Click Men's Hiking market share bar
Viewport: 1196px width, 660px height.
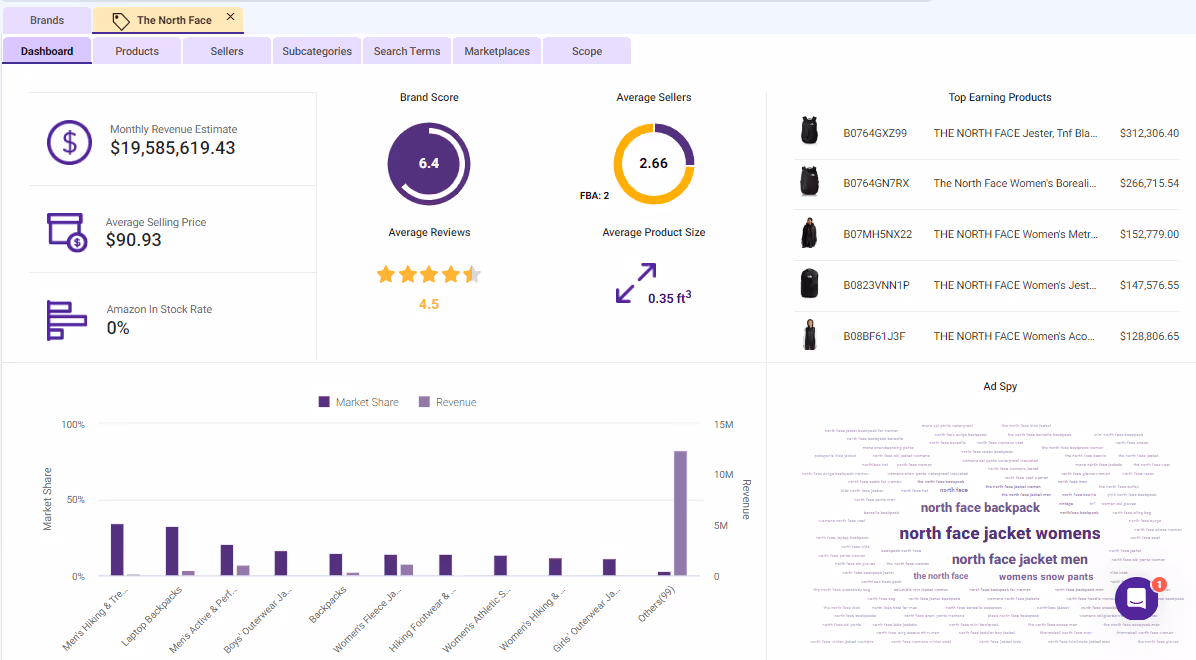pyautogui.click(x=117, y=549)
